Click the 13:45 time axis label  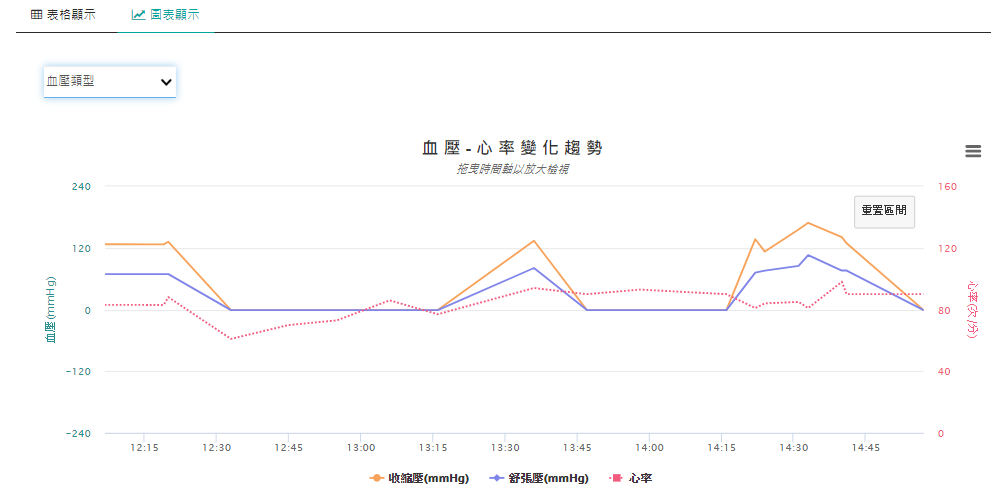coord(576,447)
